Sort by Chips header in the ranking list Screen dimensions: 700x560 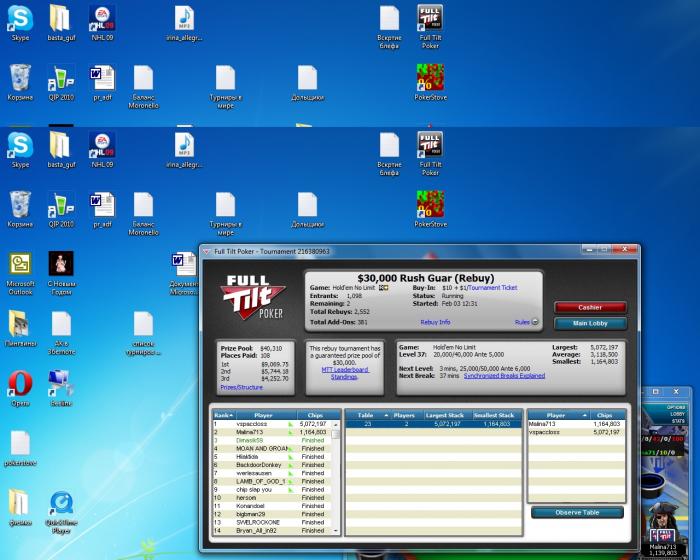coord(315,415)
